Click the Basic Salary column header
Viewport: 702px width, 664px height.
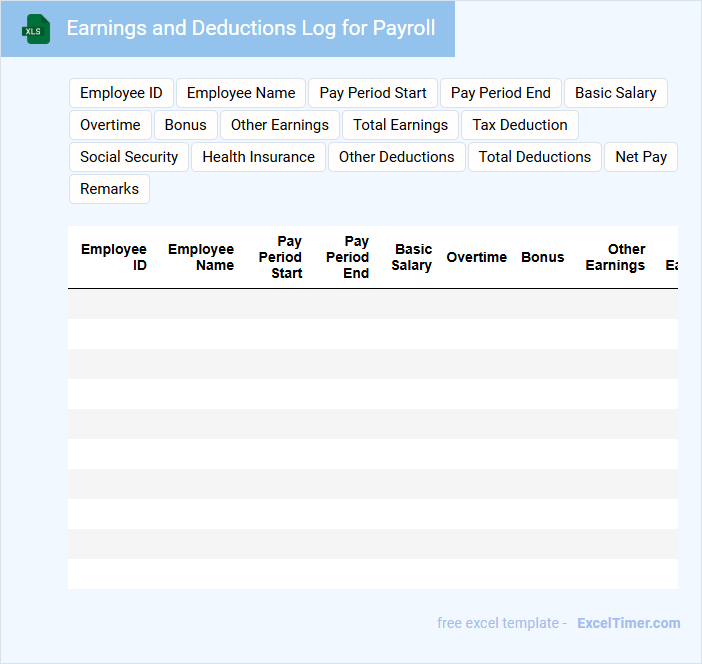(412, 257)
